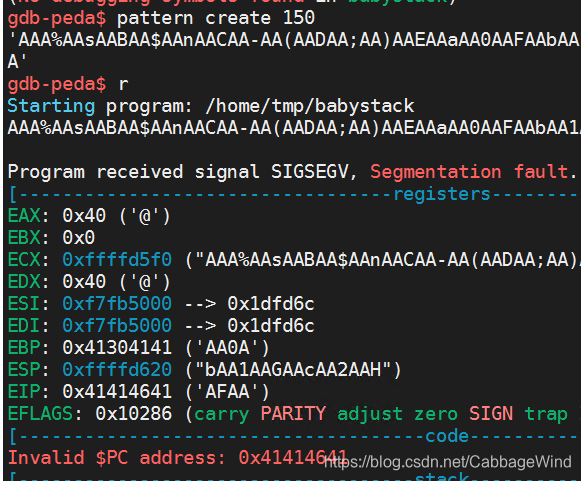The width and height of the screenshot is (581, 481).
Task: Click the ESI address 0xf7fb5000
Action: click(x=117, y=304)
